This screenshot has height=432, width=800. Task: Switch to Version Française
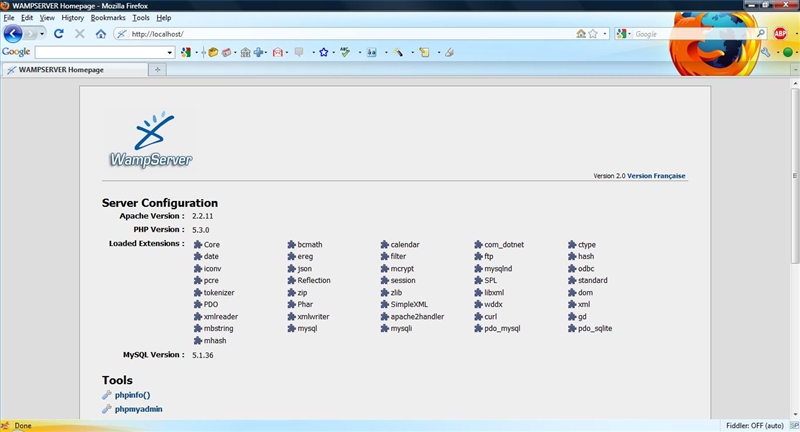click(656, 175)
